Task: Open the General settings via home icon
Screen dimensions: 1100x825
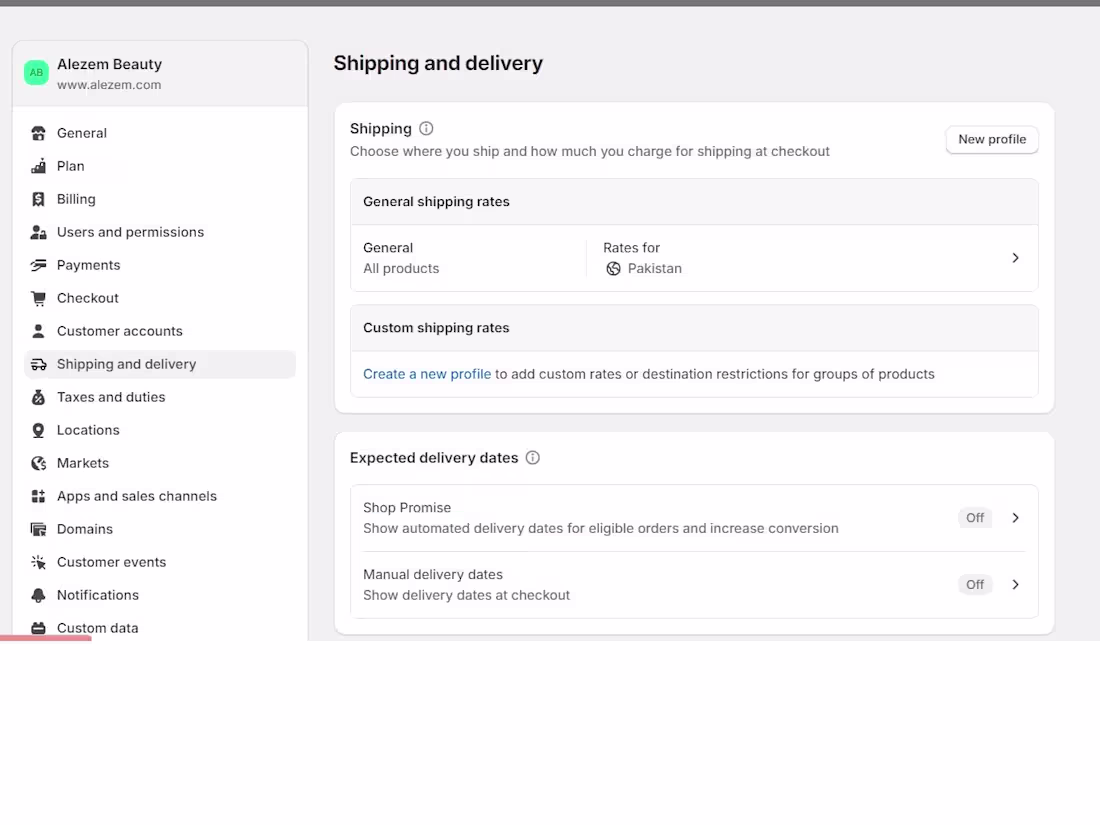Action: click(x=38, y=133)
